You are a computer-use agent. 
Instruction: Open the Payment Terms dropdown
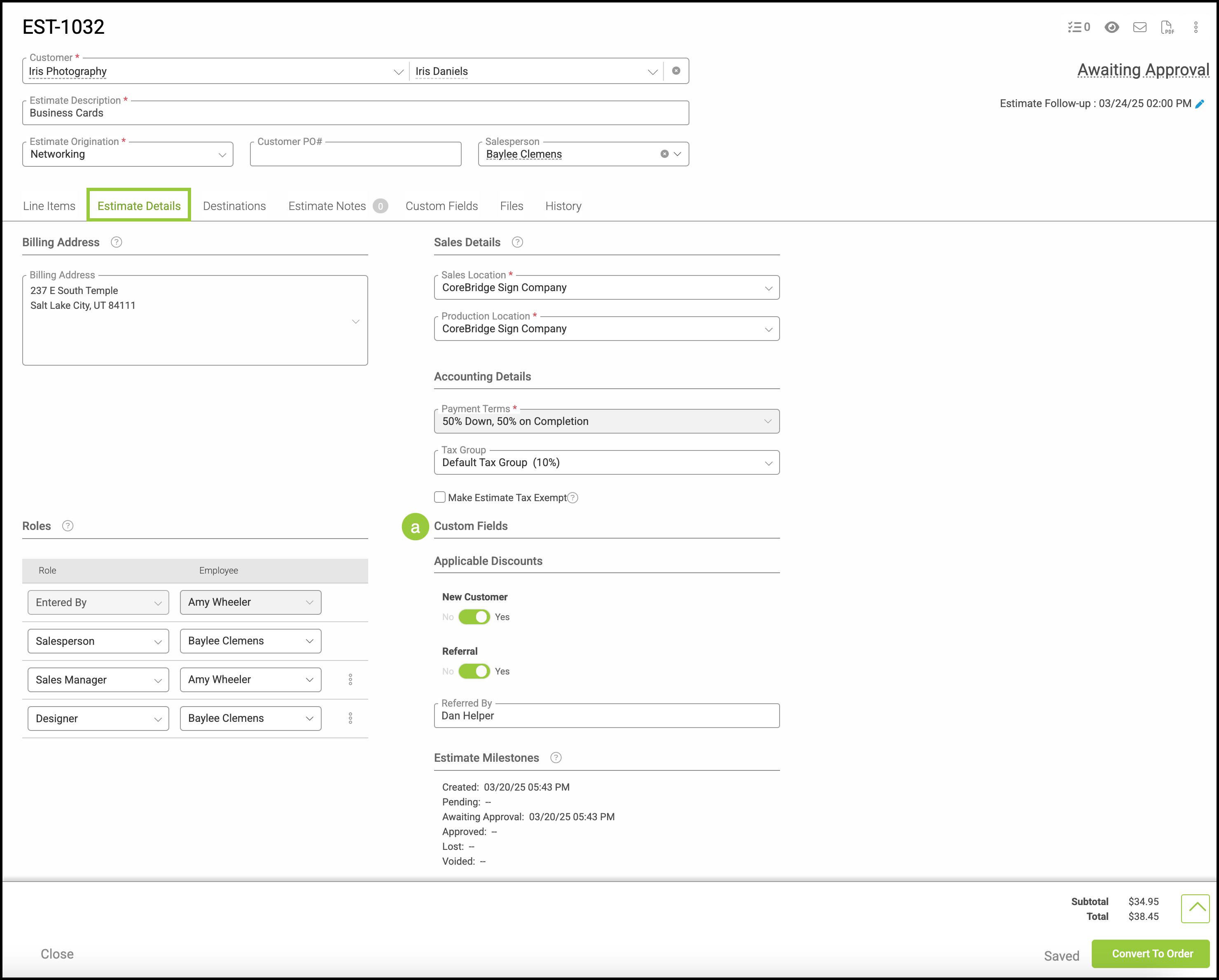(606, 422)
